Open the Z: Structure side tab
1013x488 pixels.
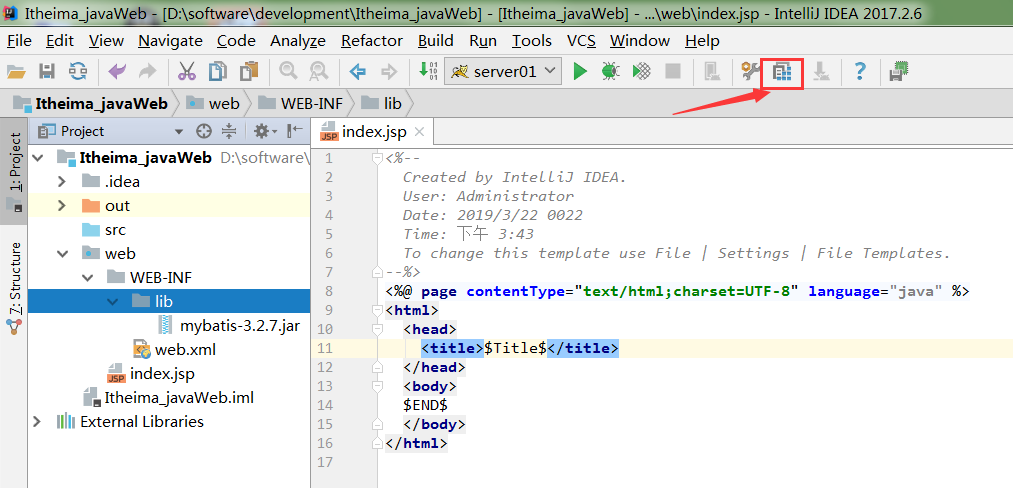[x=14, y=287]
